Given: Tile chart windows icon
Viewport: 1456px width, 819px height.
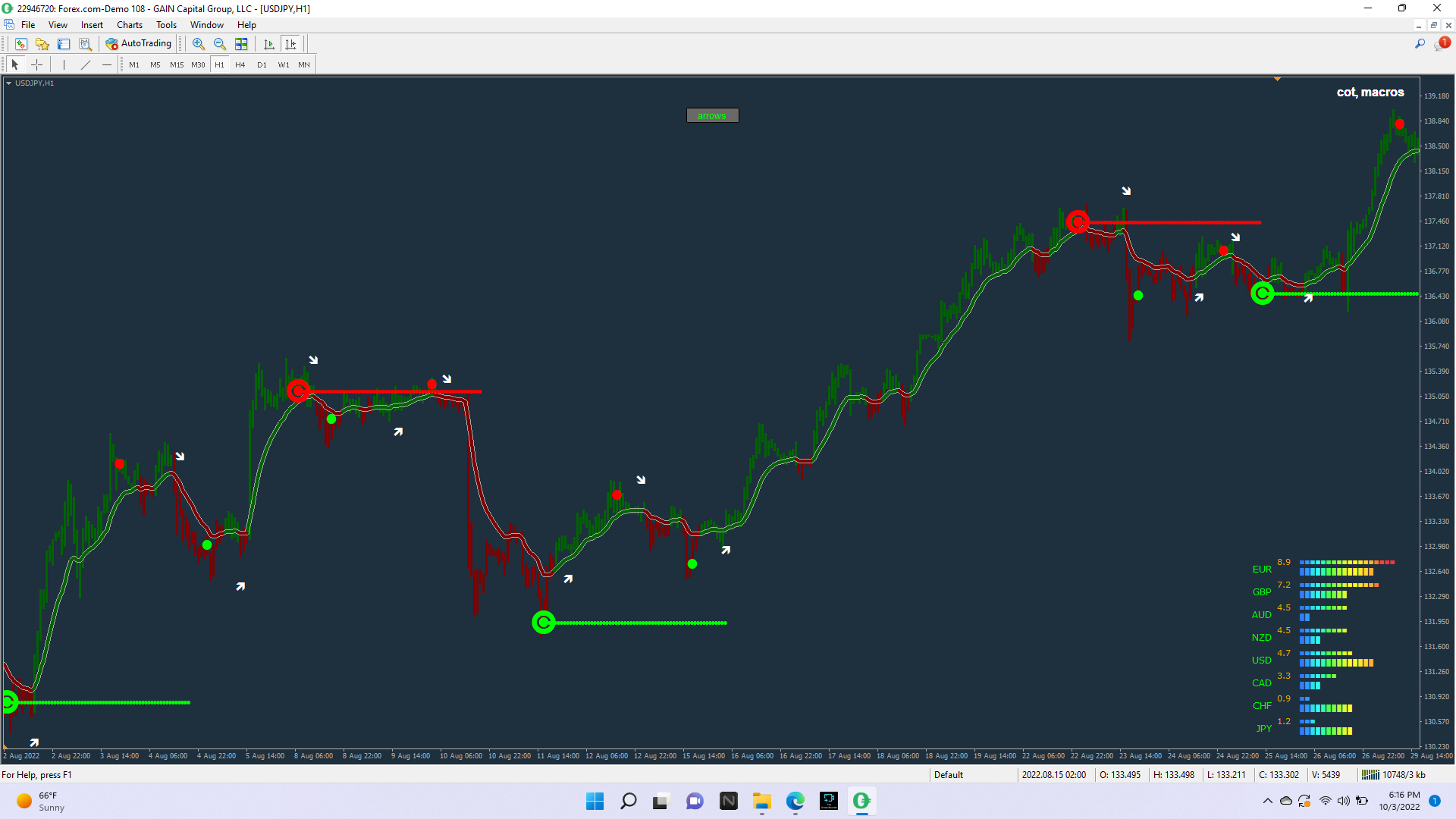Looking at the screenshot, I should (x=241, y=44).
